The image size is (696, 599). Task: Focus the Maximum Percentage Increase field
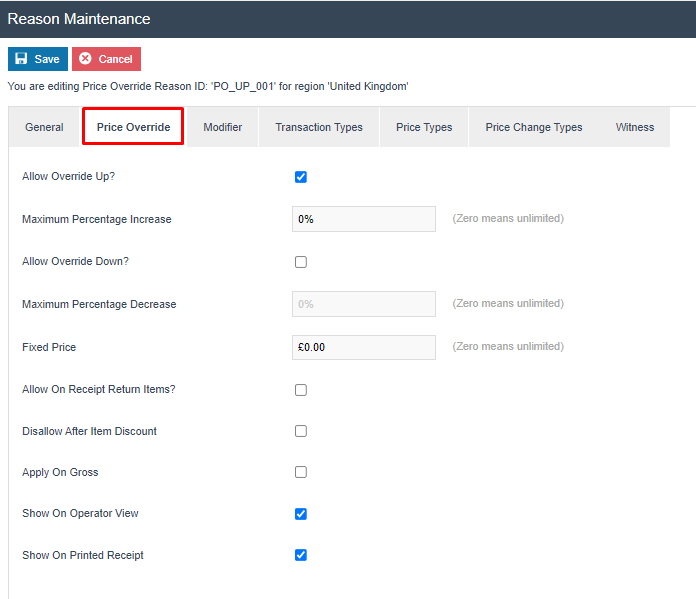coord(364,219)
